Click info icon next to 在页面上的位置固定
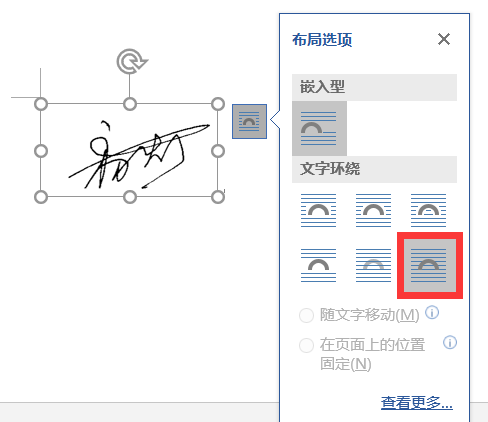The image size is (488, 422). pos(450,342)
